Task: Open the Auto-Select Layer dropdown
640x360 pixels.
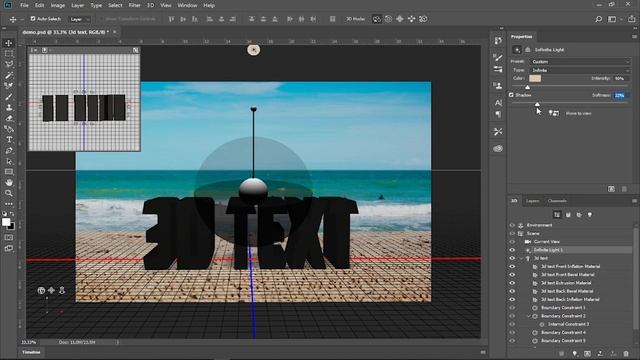Action: tap(80, 19)
